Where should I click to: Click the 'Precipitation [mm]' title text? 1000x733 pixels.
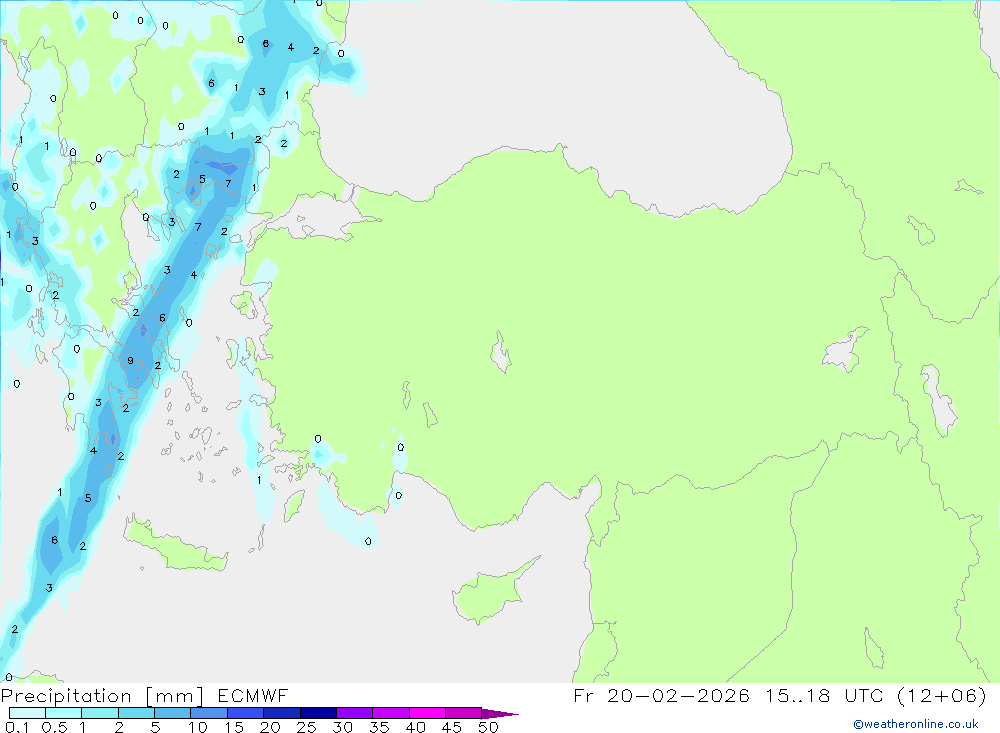(102, 696)
